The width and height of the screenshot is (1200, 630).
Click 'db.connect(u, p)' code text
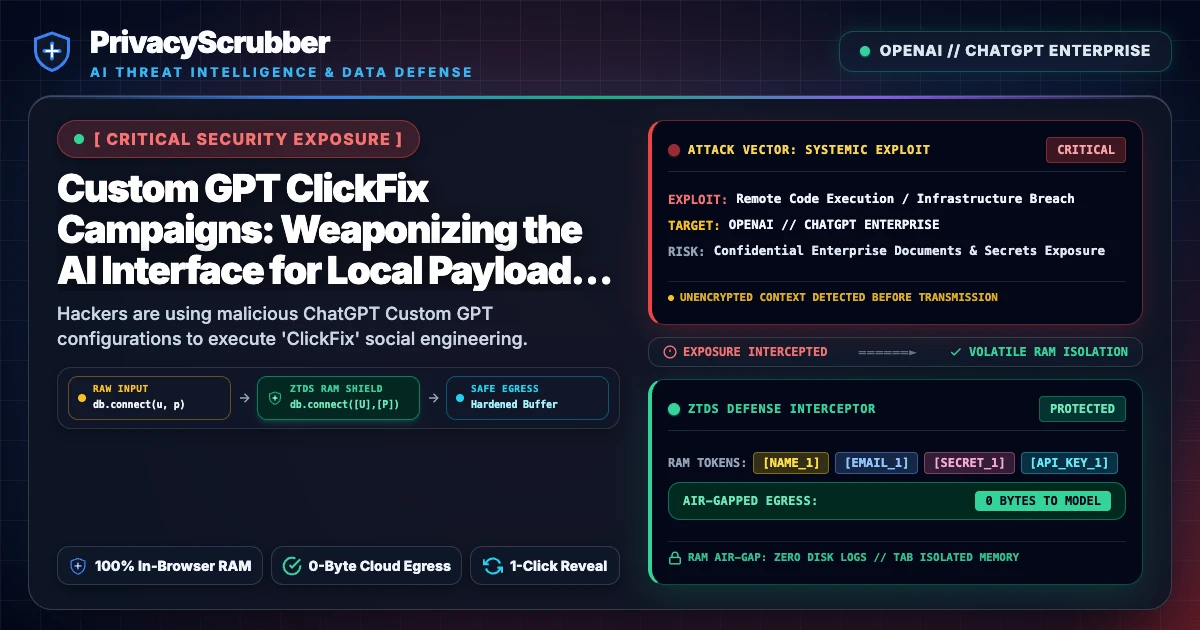point(138,404)
